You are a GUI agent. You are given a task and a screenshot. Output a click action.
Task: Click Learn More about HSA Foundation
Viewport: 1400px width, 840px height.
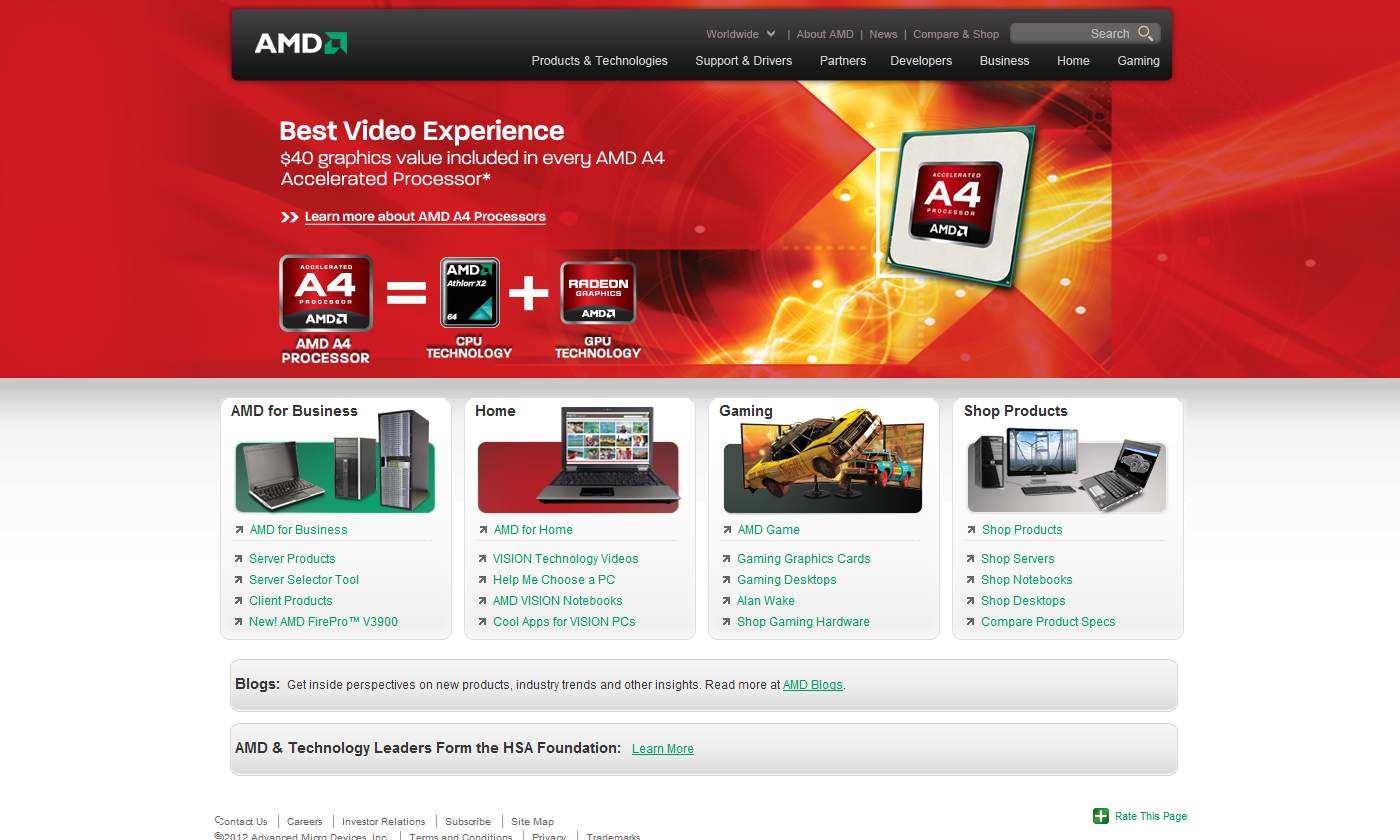point(663,749)
